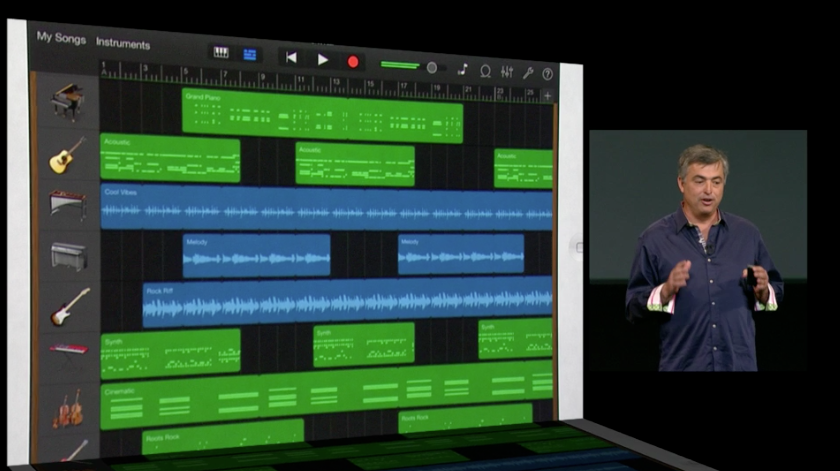Toggle the metronome note icon

463,69
